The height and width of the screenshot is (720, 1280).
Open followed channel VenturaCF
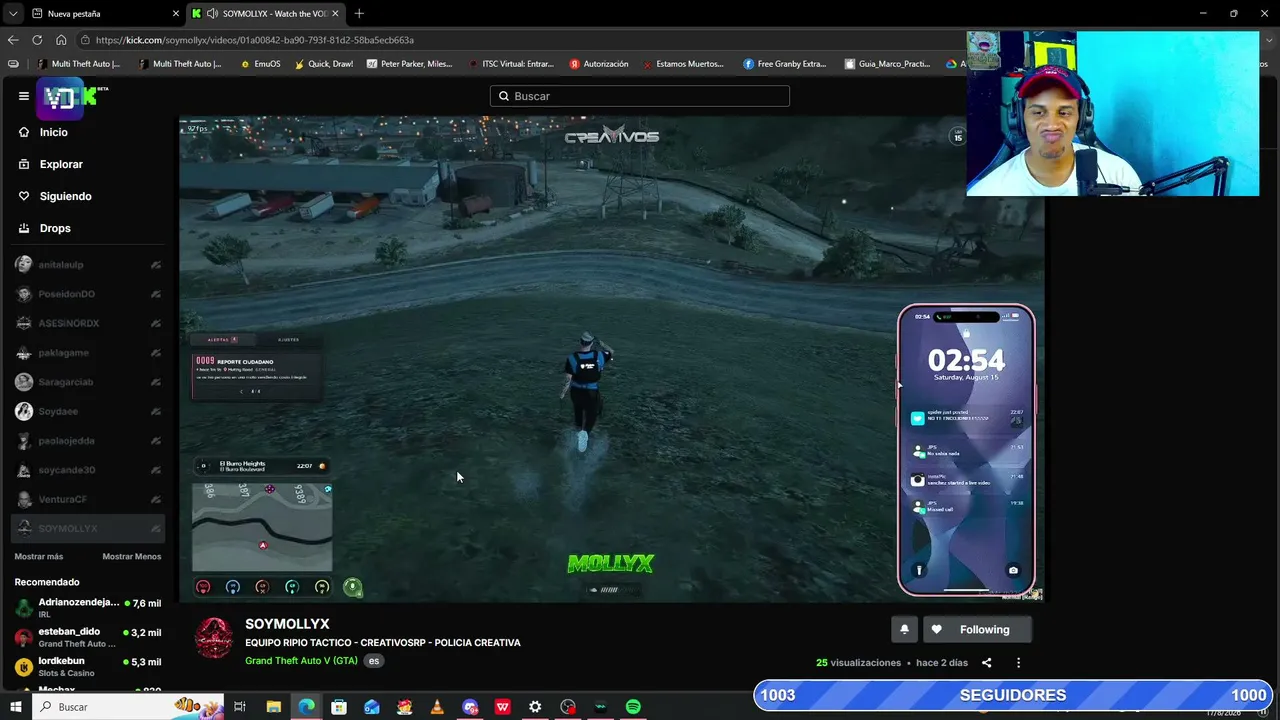pos(88,499)
